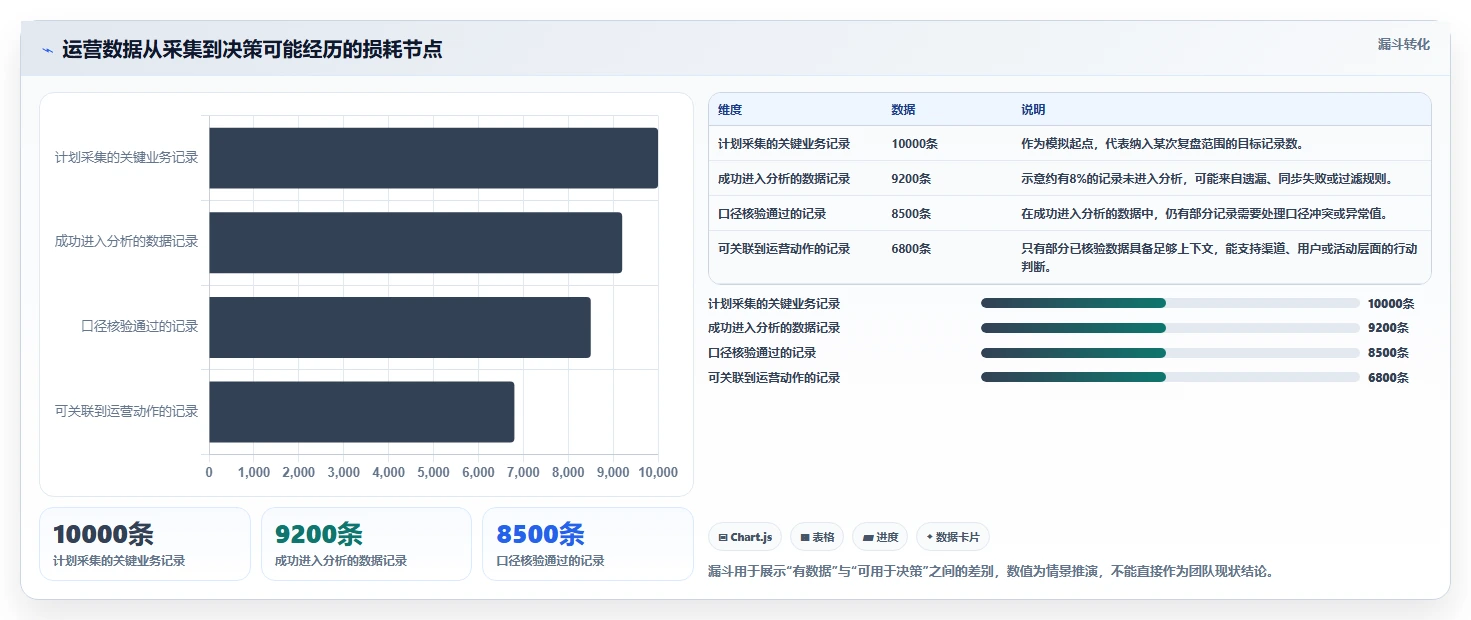Screen dimensions: 1471x620
Task: Click the page title 运营数据从采集到决策可能经历的损耗节点
Action: click(x=252, y=49)
